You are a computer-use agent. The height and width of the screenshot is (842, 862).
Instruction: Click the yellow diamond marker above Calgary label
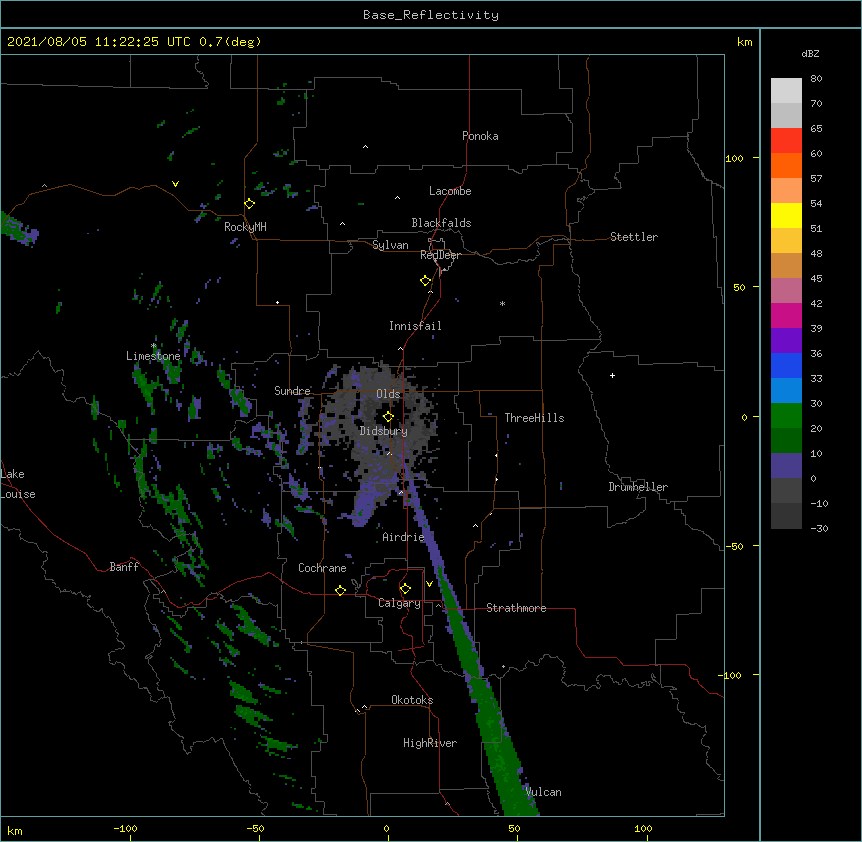tap(405, 589)
